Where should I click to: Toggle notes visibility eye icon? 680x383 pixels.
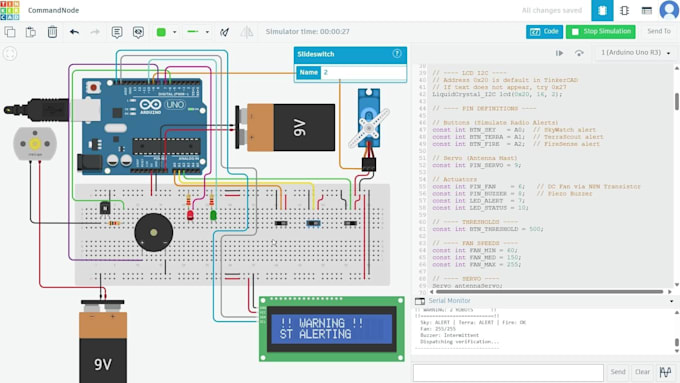(x=138, y=32)
